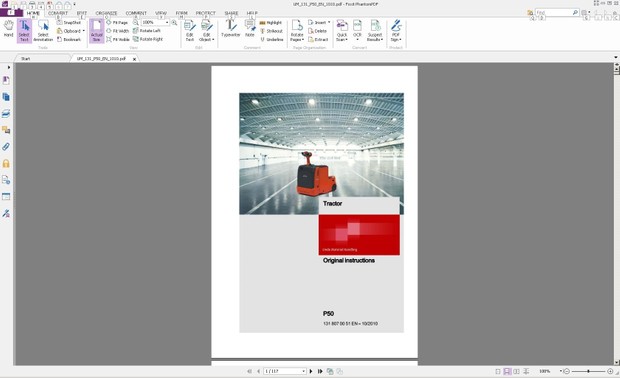Enable continuous facing view mode
The height and width of the screenshot is (378, 620).
526,371
